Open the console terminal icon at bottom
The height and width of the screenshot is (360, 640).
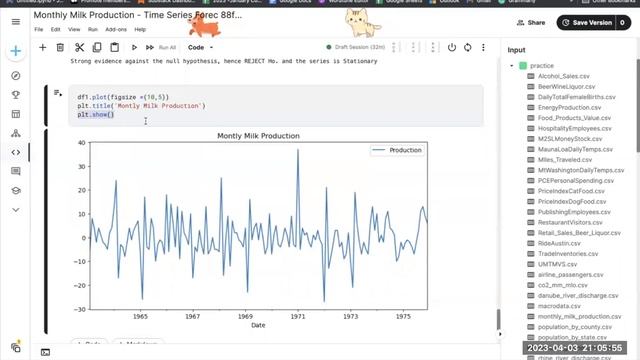click(x=45, y=352)
